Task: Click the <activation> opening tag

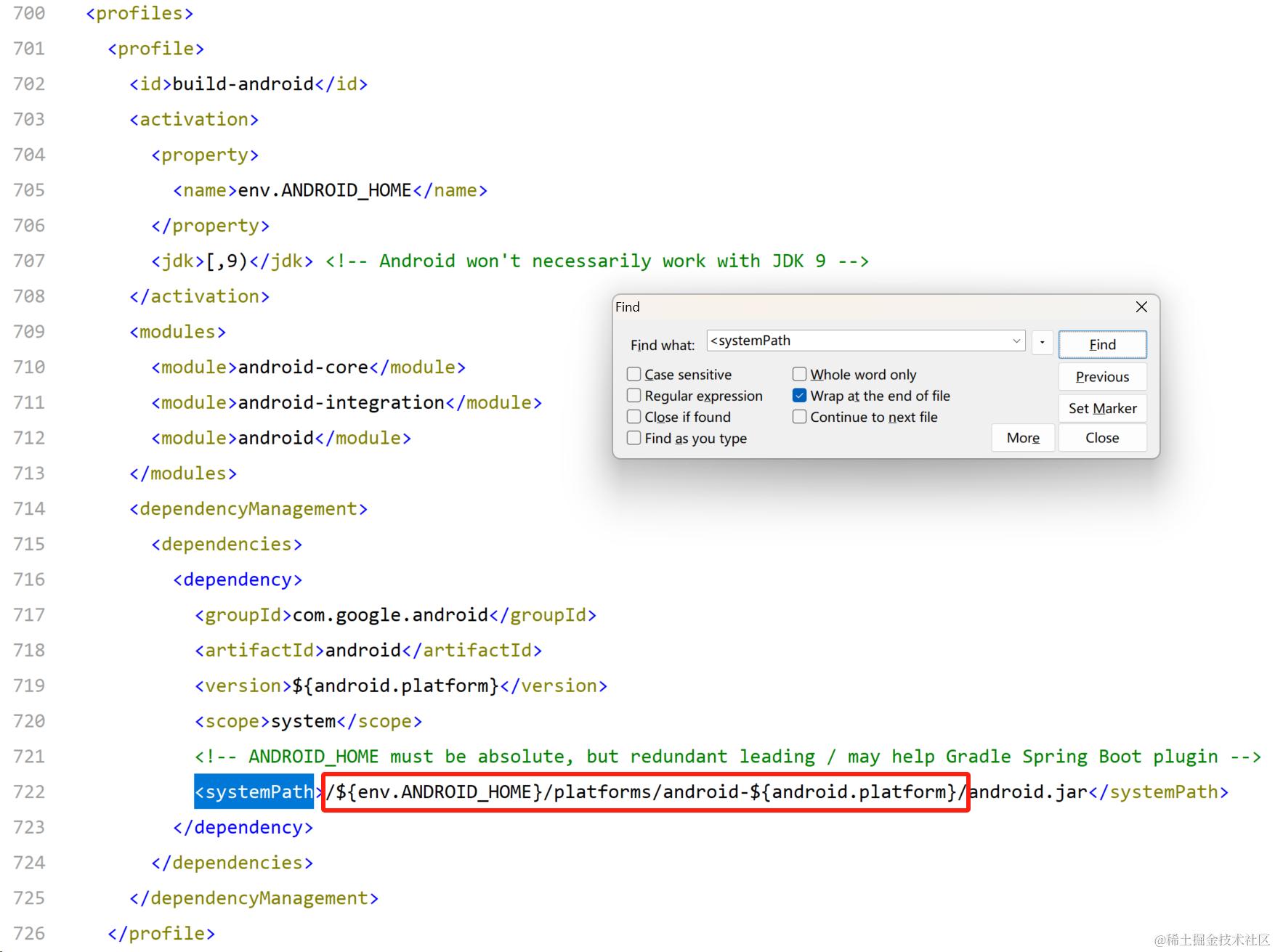Action: [x=194, y=119]
